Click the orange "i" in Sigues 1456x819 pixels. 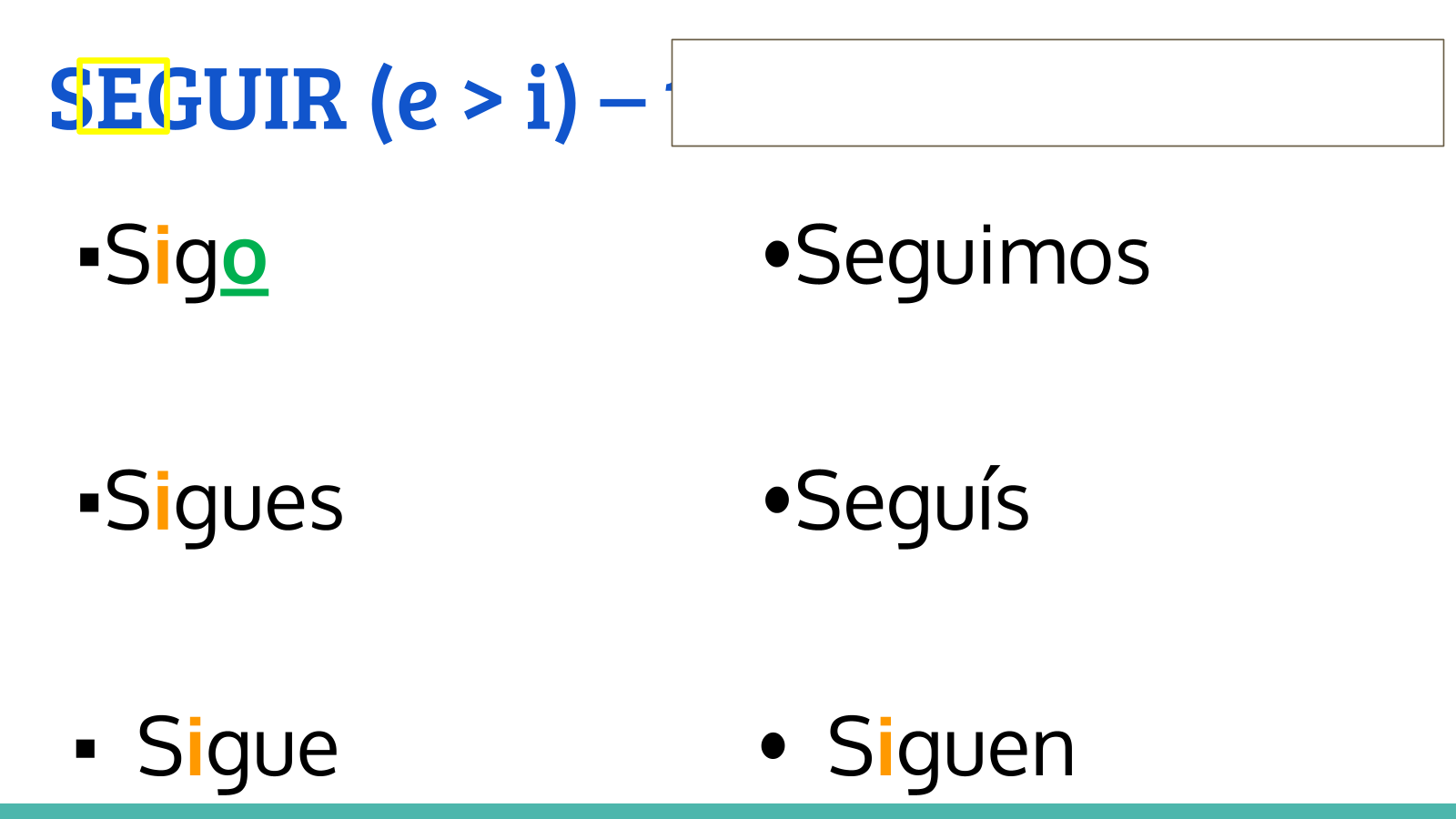coord(163,503)
